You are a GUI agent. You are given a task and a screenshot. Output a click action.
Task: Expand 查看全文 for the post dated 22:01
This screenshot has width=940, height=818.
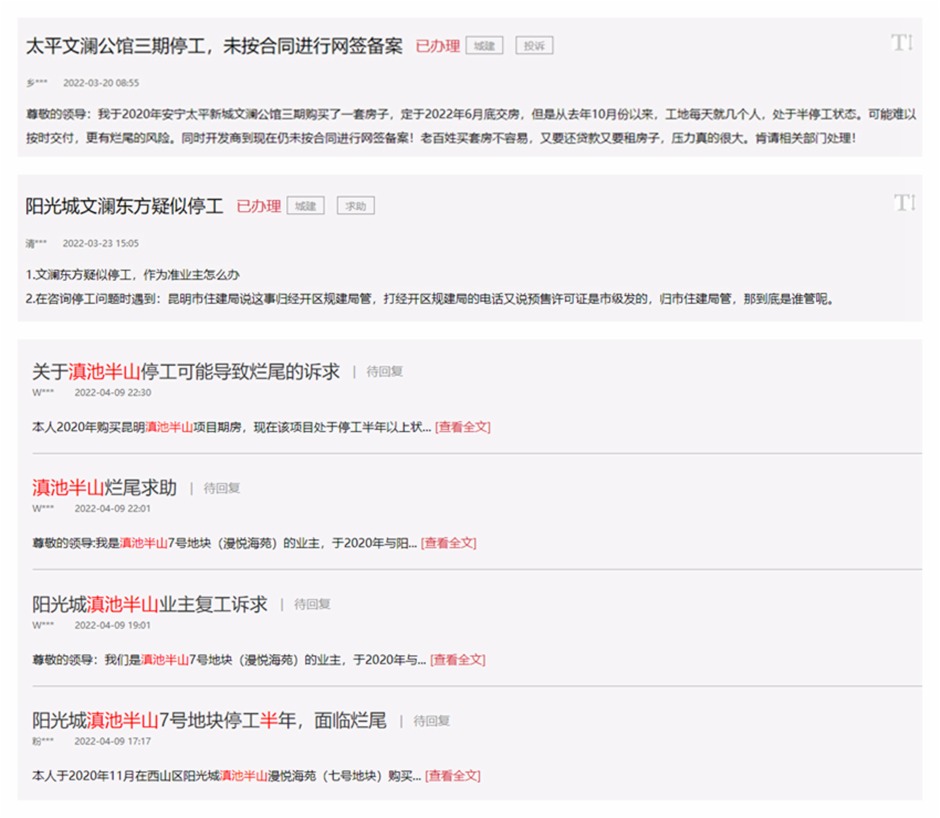click(x=448, y=543)
